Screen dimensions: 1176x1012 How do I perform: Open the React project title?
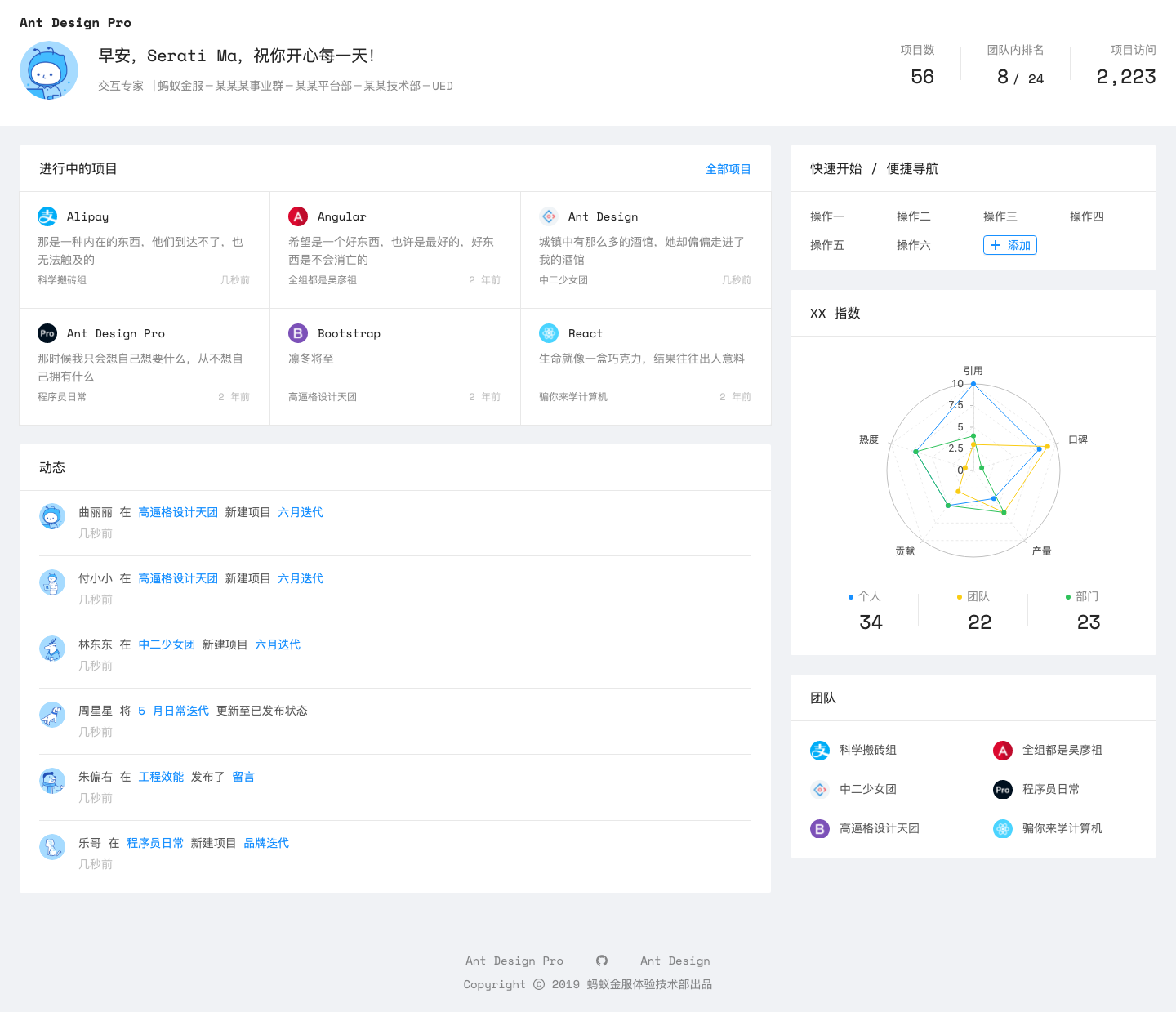[x=586, y=333]
